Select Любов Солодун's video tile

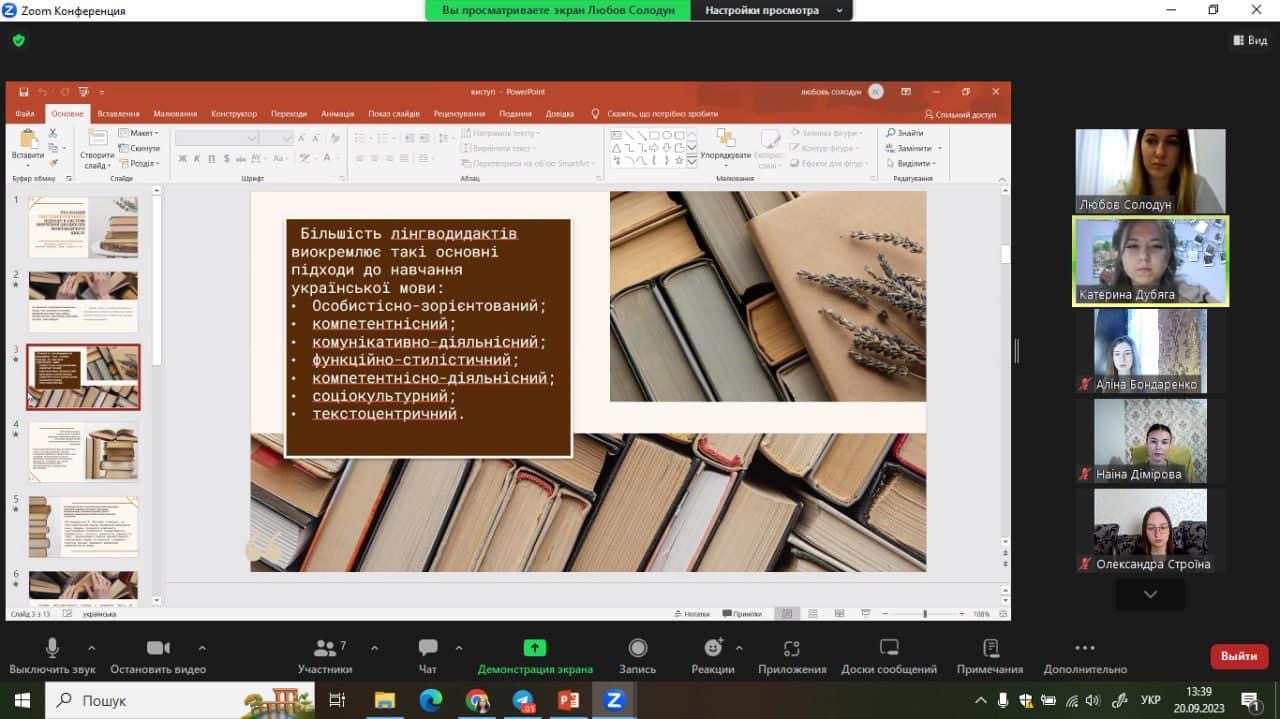1150,171
